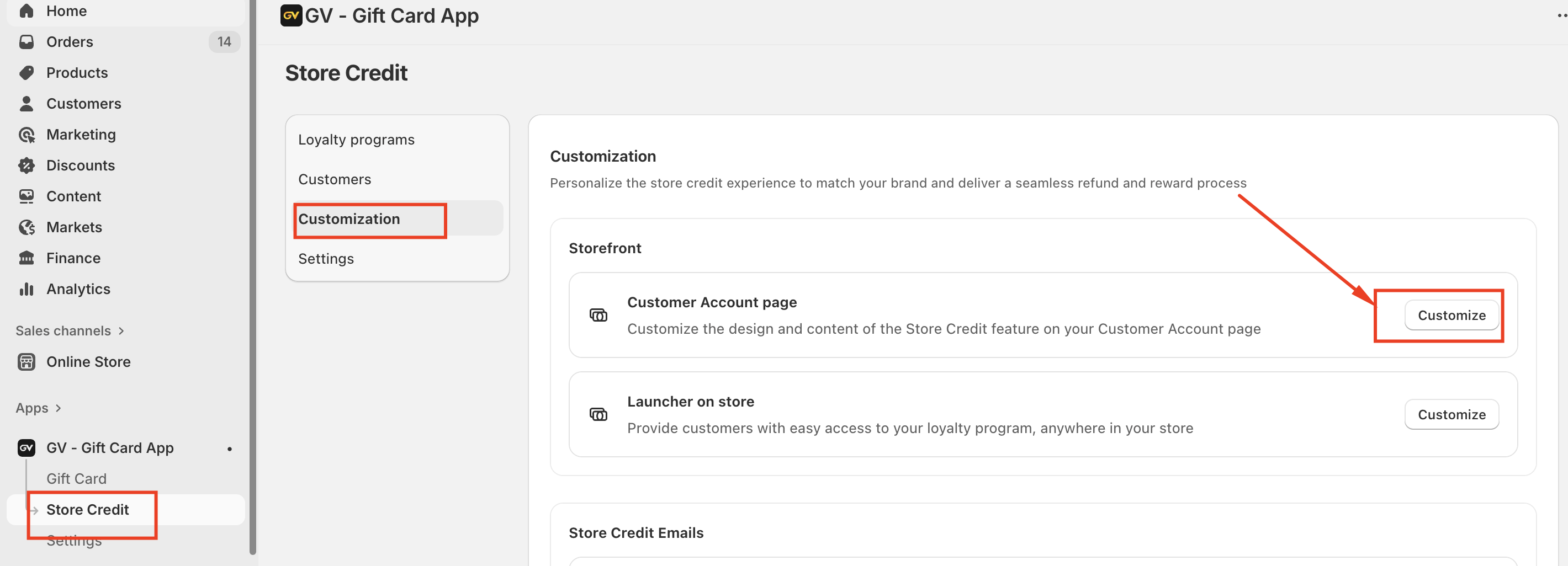Click the Markets globe icon

[26, 227]
